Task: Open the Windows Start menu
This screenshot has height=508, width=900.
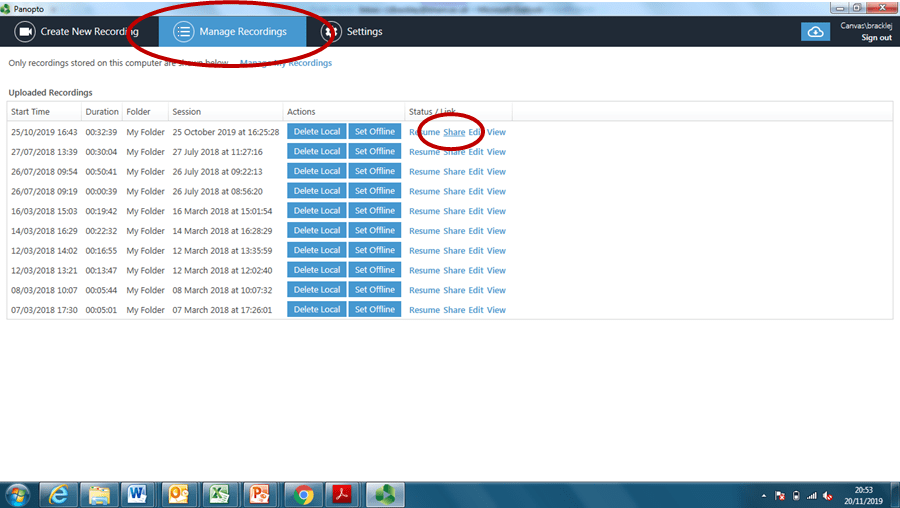Action: 17,494
